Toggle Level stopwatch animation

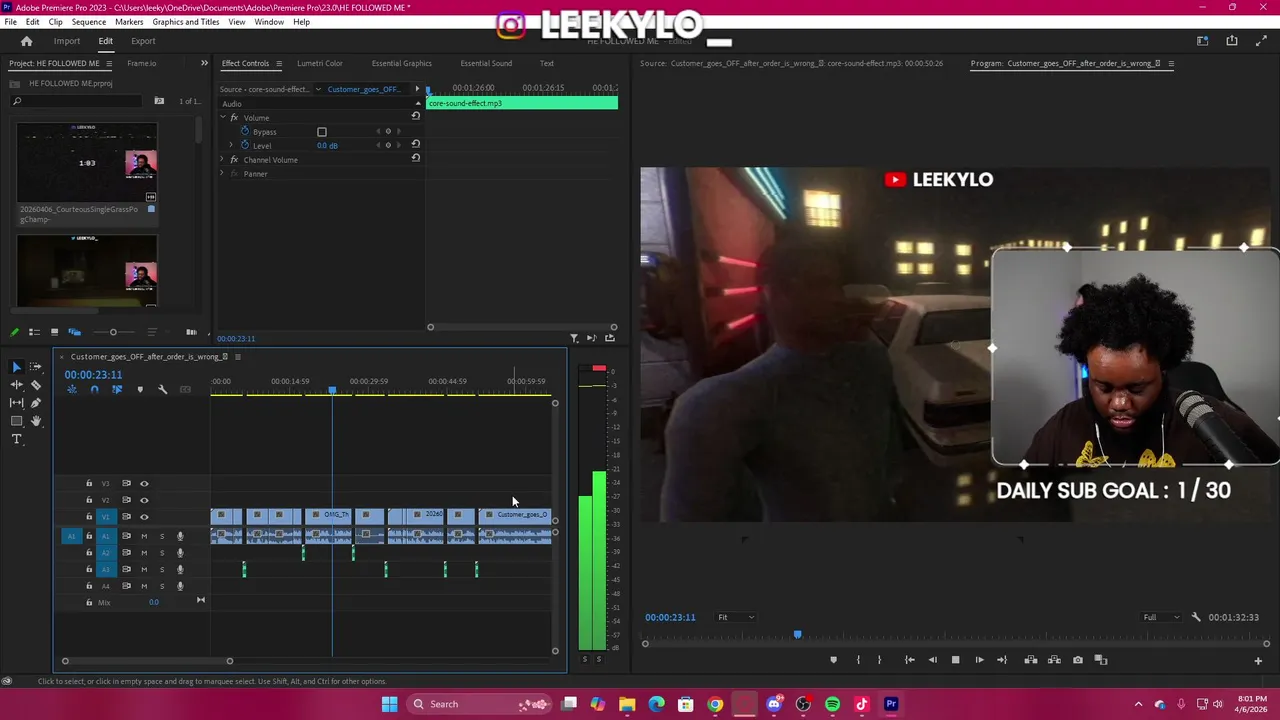pyautogui.click(x=245, y=145)
